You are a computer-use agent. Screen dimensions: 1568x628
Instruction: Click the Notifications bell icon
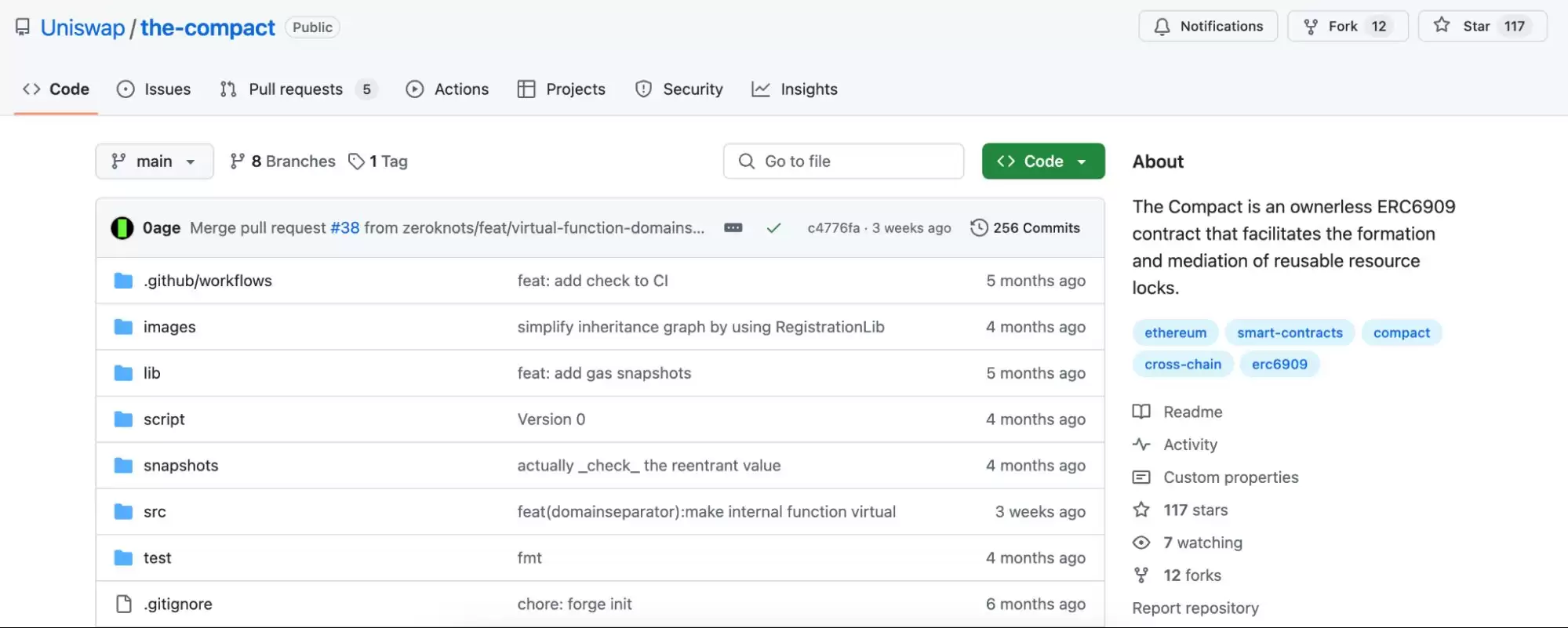[x=1162, y=27]
